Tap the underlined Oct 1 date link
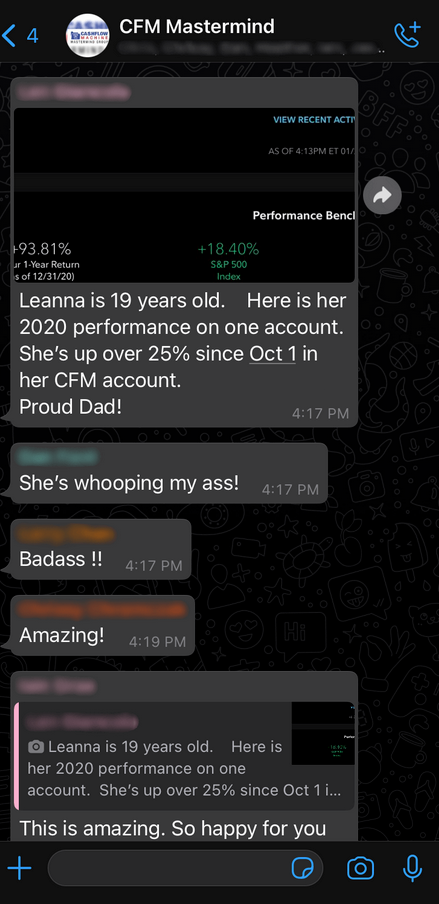This screenshot has width=439, height=904. (x=272, y=353)
